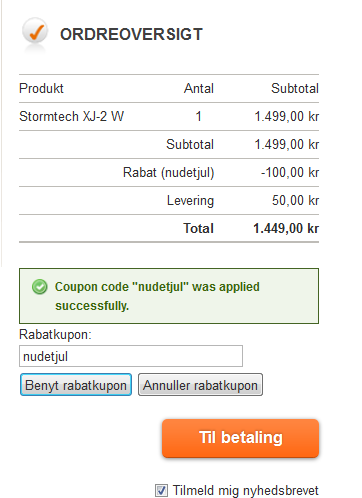Click the Subtotal column header
Screen dimensions: 362x498
295,88
